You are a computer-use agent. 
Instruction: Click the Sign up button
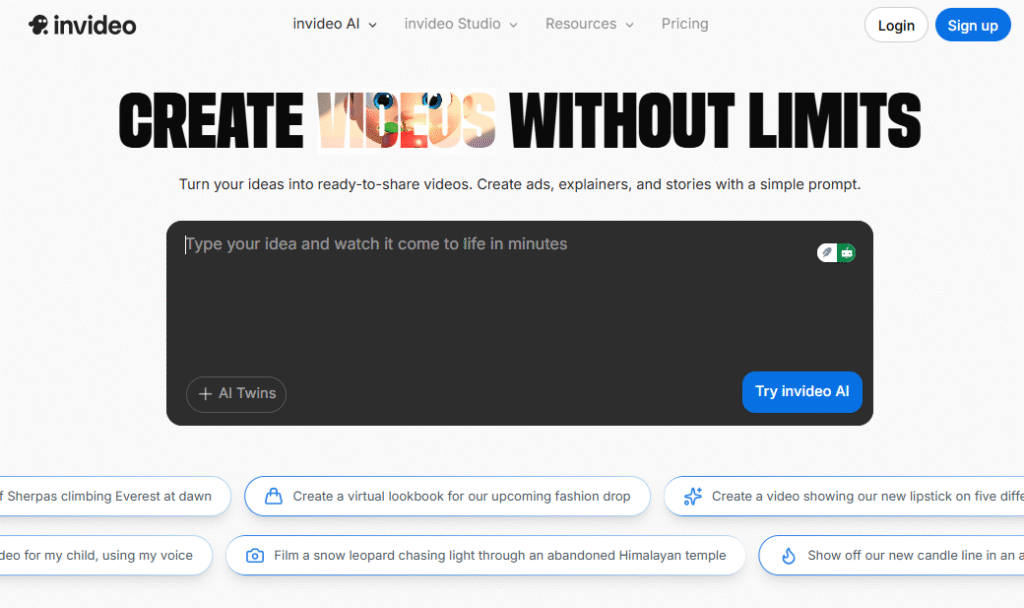click(x=972, y=24)
